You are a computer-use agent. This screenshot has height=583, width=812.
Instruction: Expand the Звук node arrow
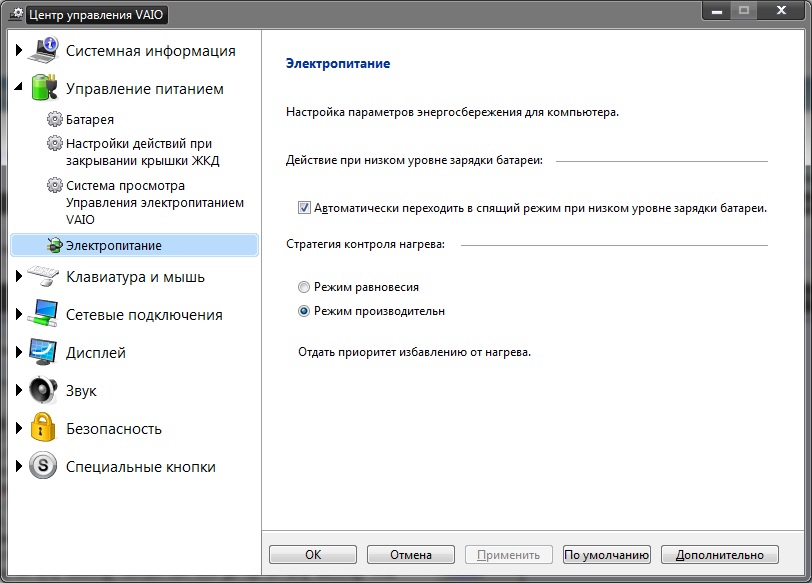coord(19,390)
